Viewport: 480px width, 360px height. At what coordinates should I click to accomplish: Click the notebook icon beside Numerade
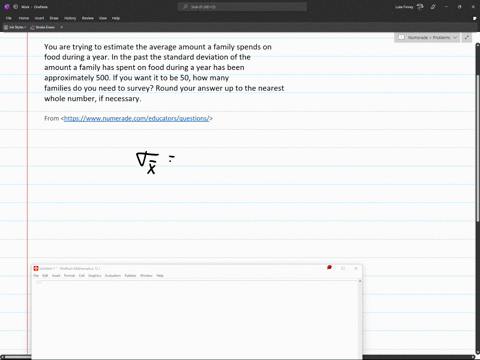point(401,37)
